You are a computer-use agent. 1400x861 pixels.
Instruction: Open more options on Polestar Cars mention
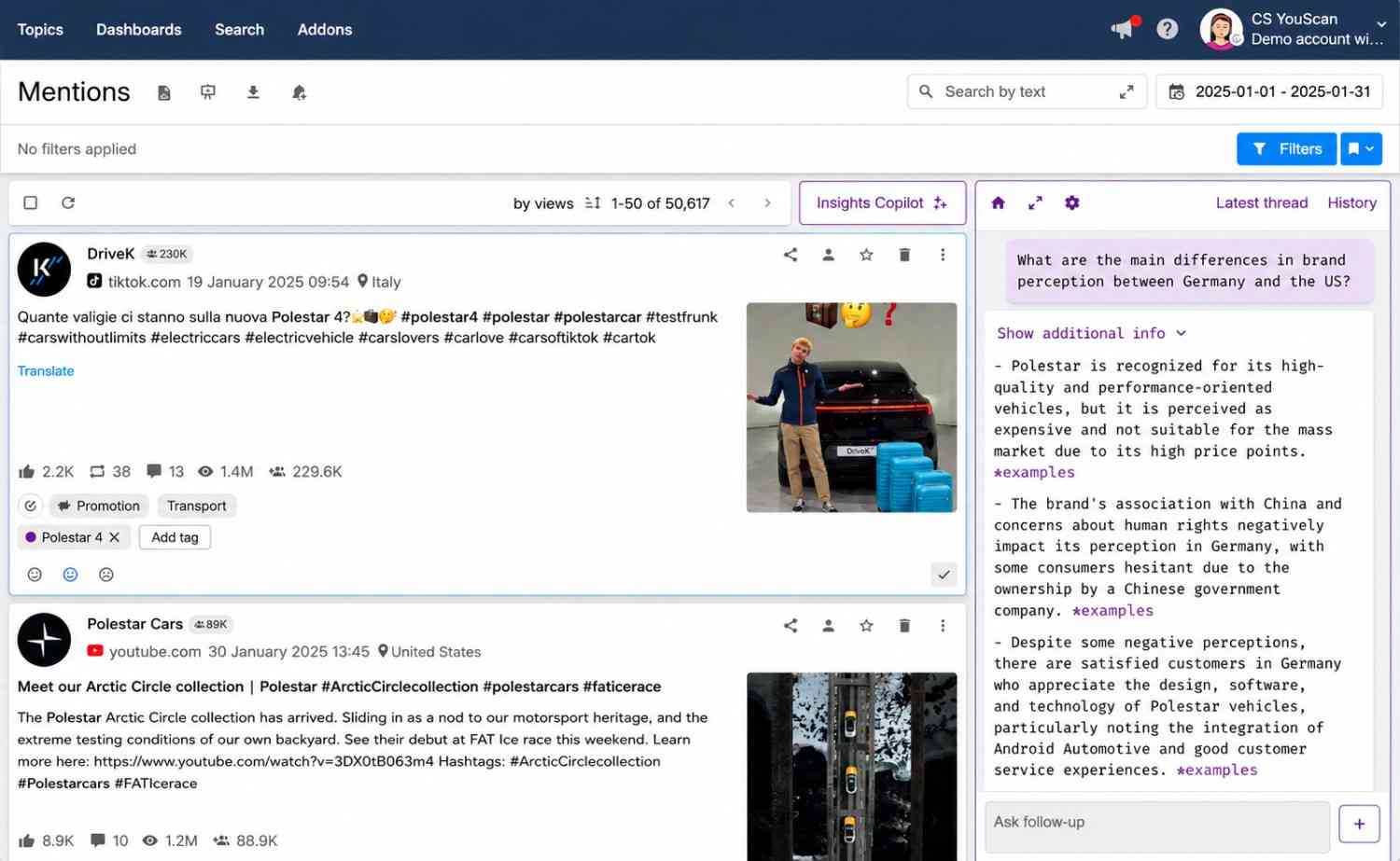click(x=943, y=625)
